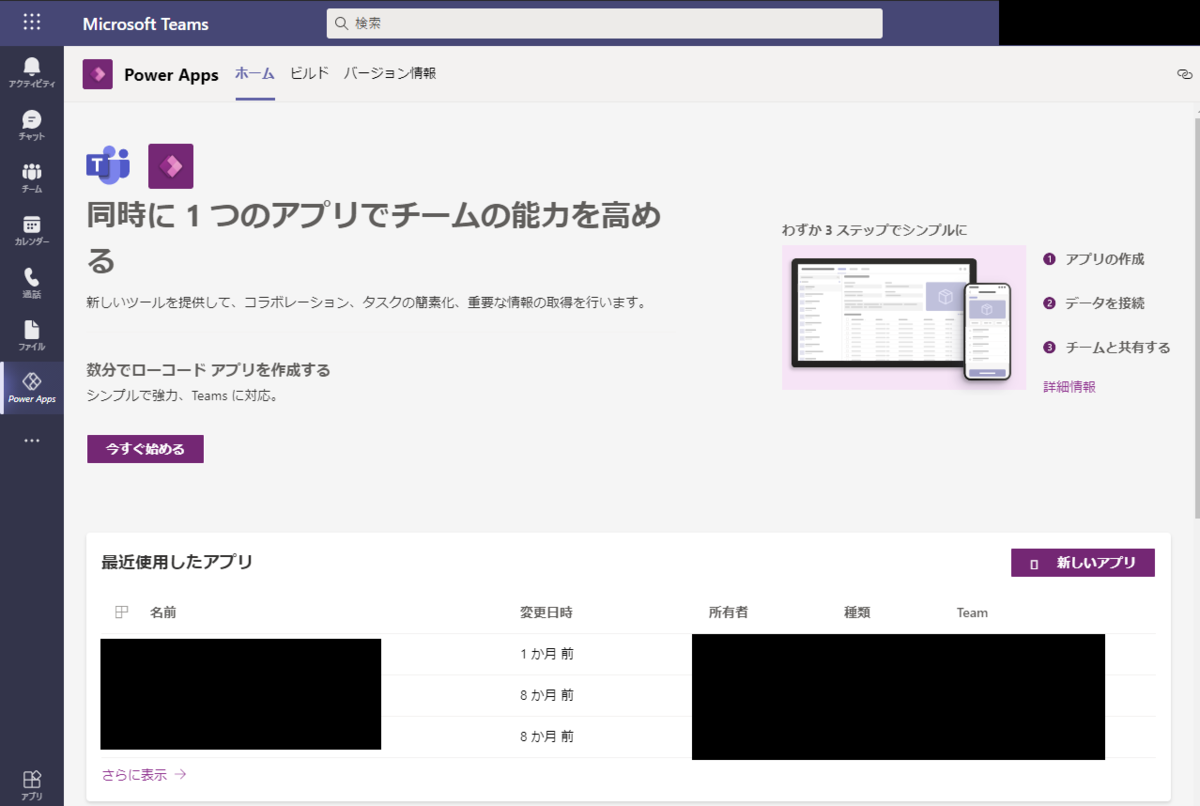The image size is (1200, 806).
Task: Click the 今すぐ始める button
Action: point(144,448)
